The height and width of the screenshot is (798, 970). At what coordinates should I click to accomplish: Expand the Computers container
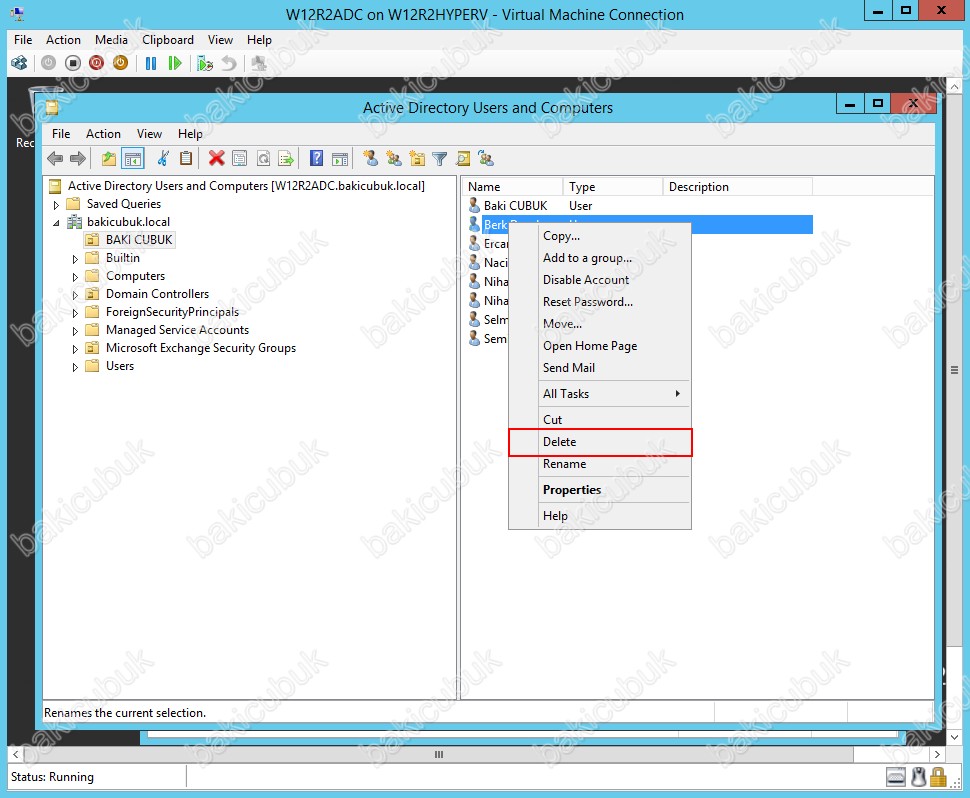point(75,277)
